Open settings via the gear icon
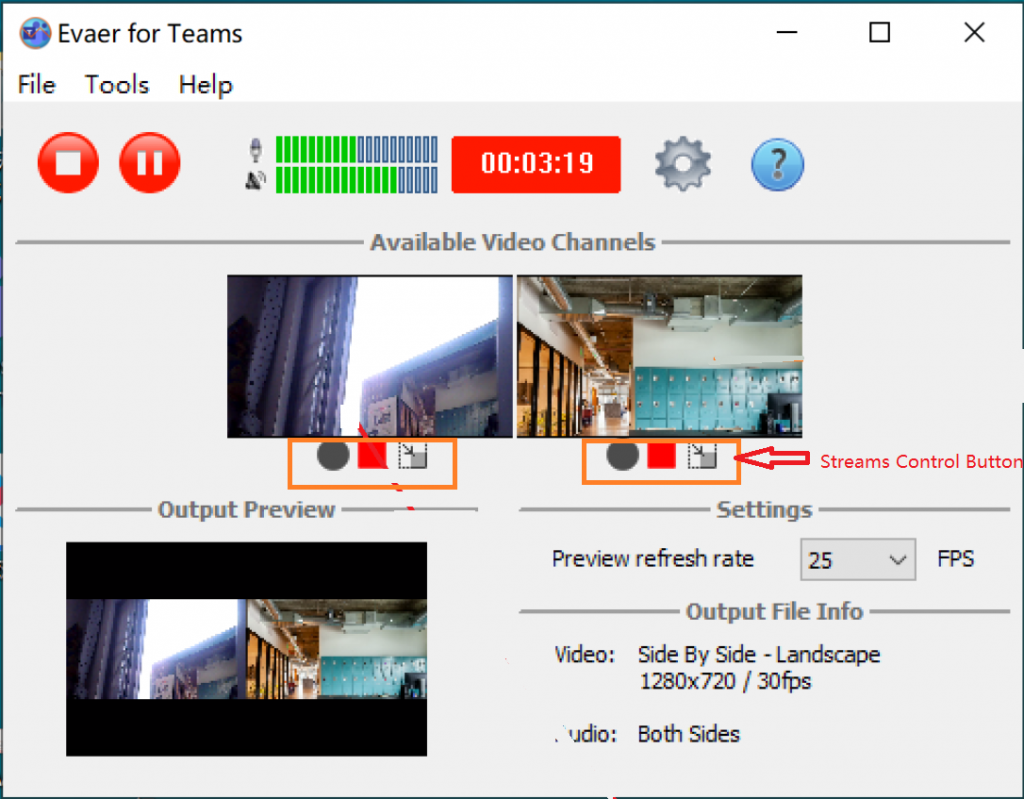Screen dimensions: 1024x799 pyautogui.click(x=682, y=163)
